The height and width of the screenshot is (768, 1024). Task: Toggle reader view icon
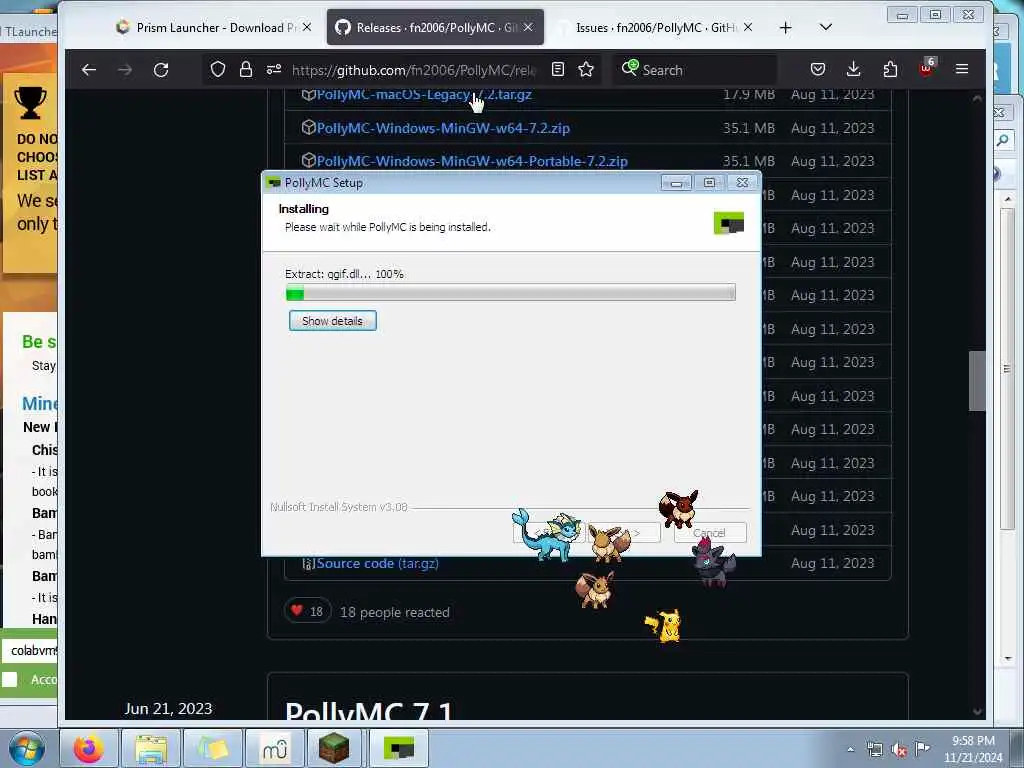click(558, 69)
